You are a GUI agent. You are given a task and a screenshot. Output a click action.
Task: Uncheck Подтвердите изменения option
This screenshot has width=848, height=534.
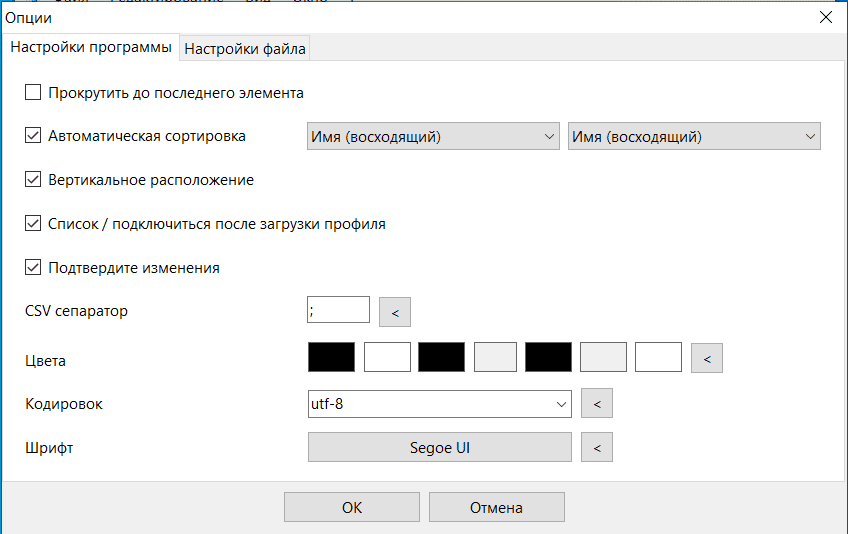point(33,268)
